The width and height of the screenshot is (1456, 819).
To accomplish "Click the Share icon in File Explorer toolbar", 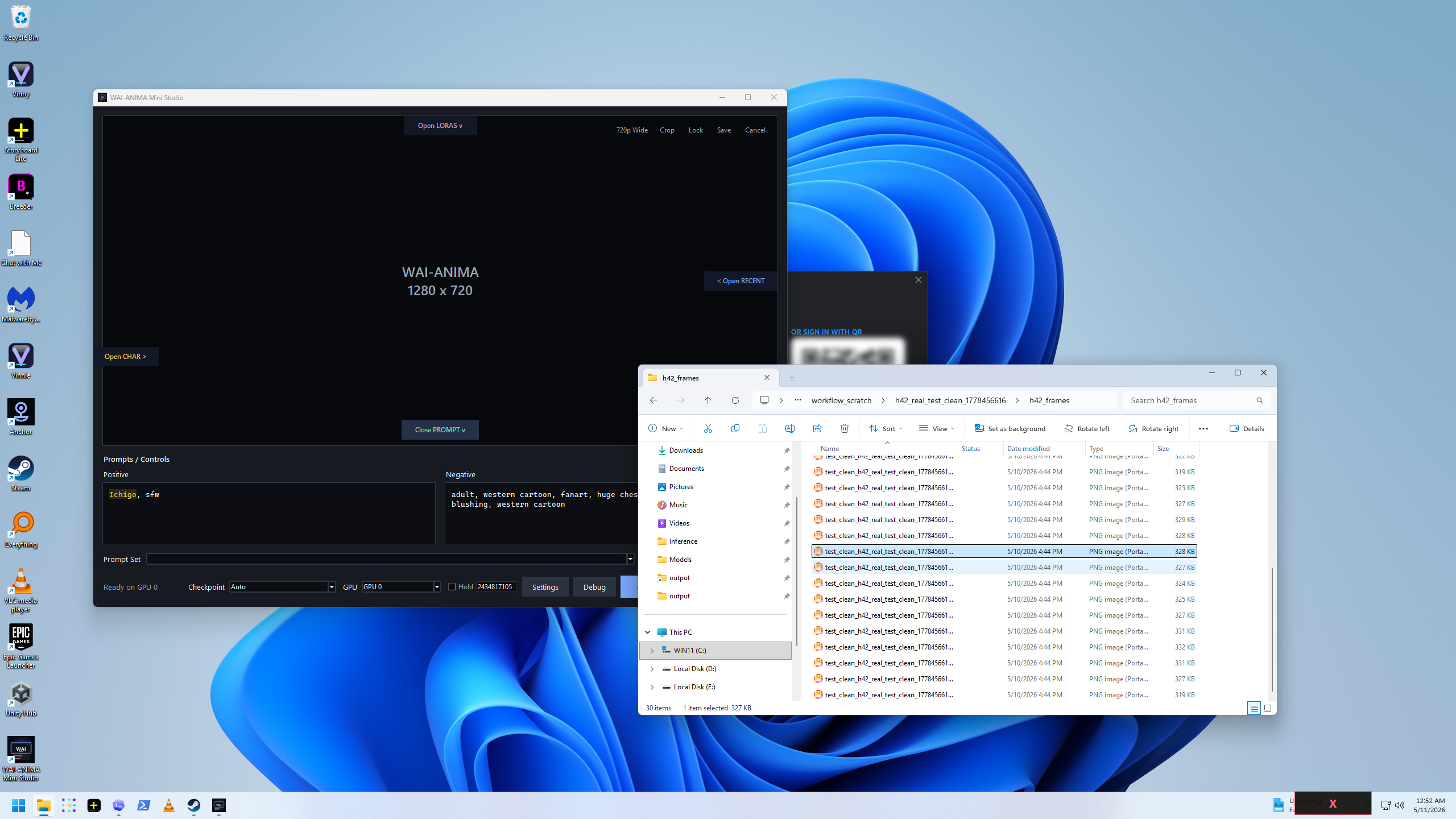I will click(x=817, y=428).
